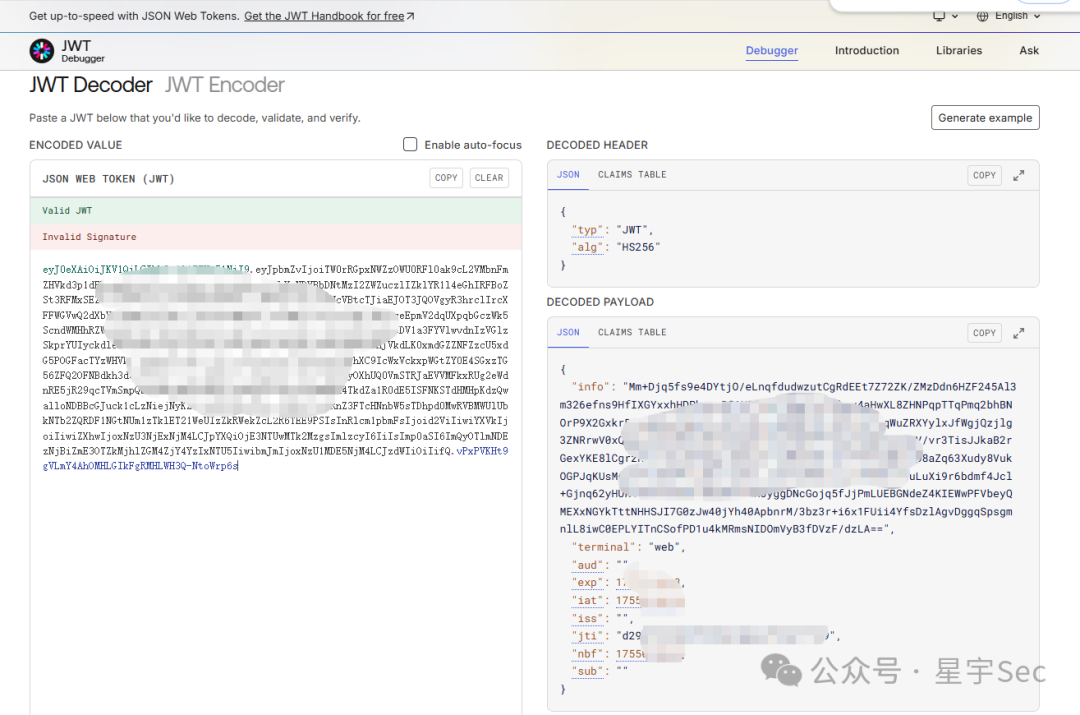The image size is (1080, 715).
Task: Click the "sub" claim key in payload
Action: click(590, 672)
